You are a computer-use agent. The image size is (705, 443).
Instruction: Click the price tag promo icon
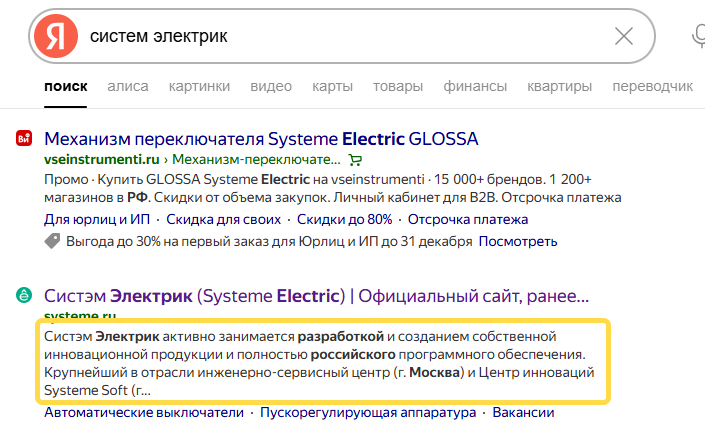pyautogui.click(x=52, y=242)
